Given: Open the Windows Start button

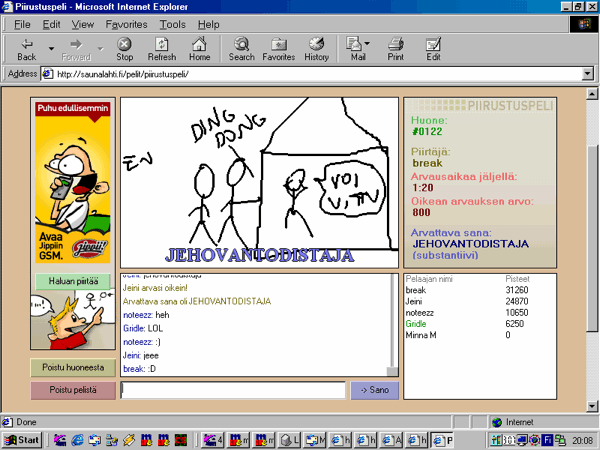Looking at the screenshot, I should [x=22, y=439].
